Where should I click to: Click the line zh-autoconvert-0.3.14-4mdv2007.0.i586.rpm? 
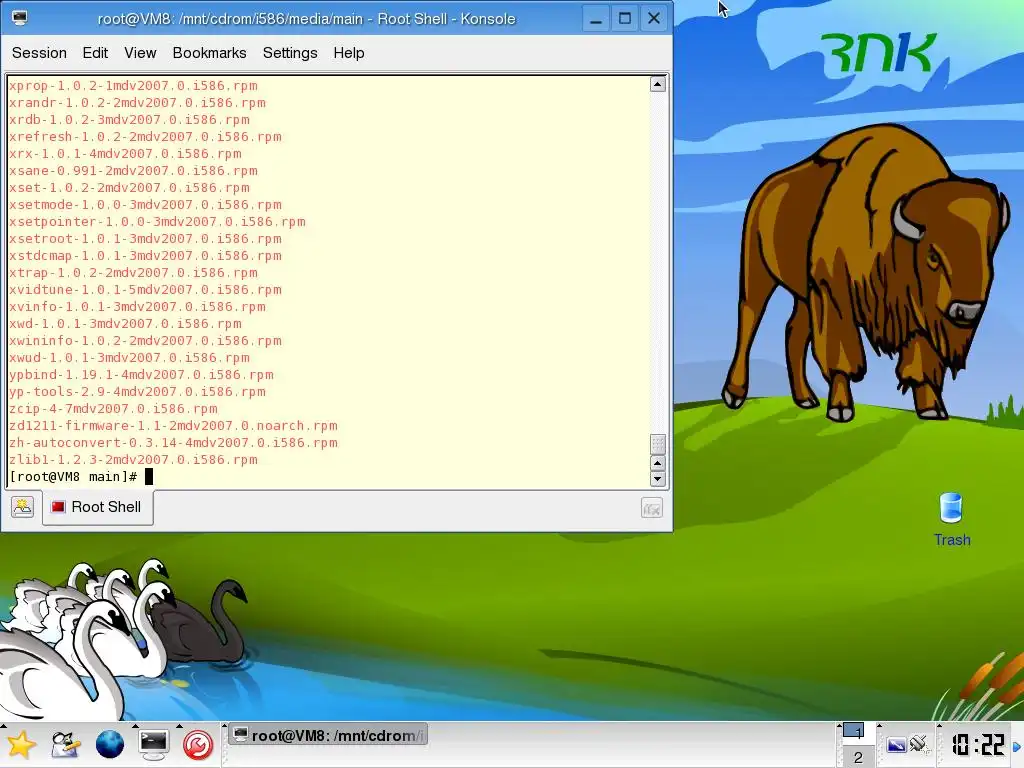pyautogui.click(x=173, y=443)
